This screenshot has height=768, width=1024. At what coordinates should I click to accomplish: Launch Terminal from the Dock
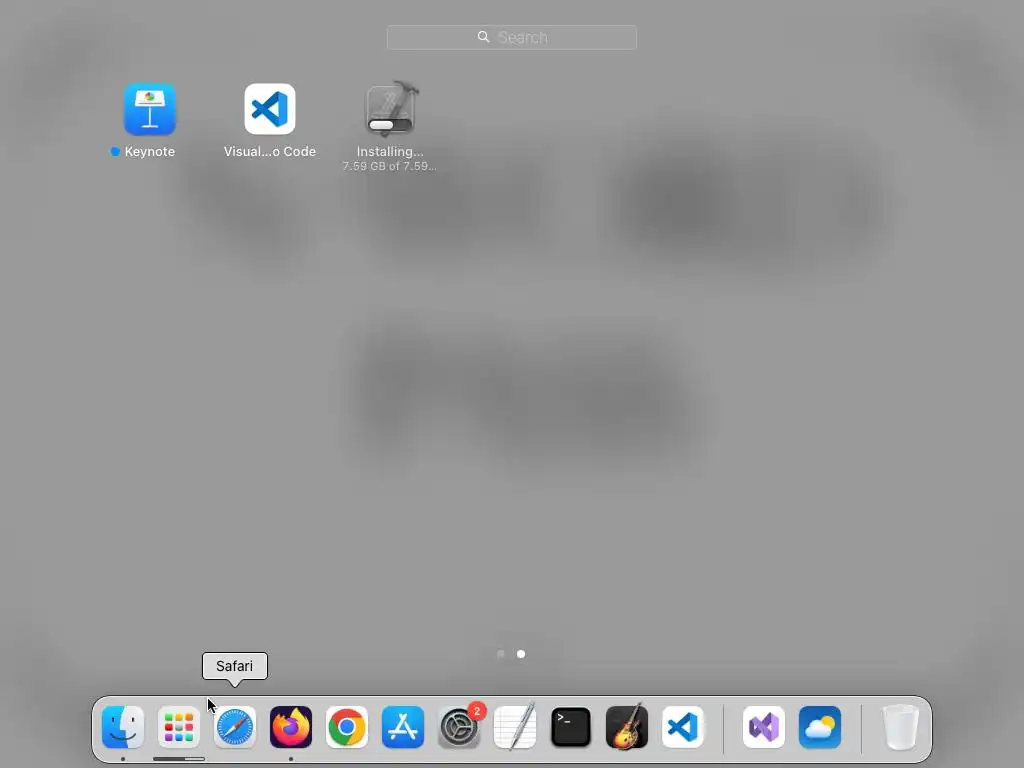coord(571,727)
